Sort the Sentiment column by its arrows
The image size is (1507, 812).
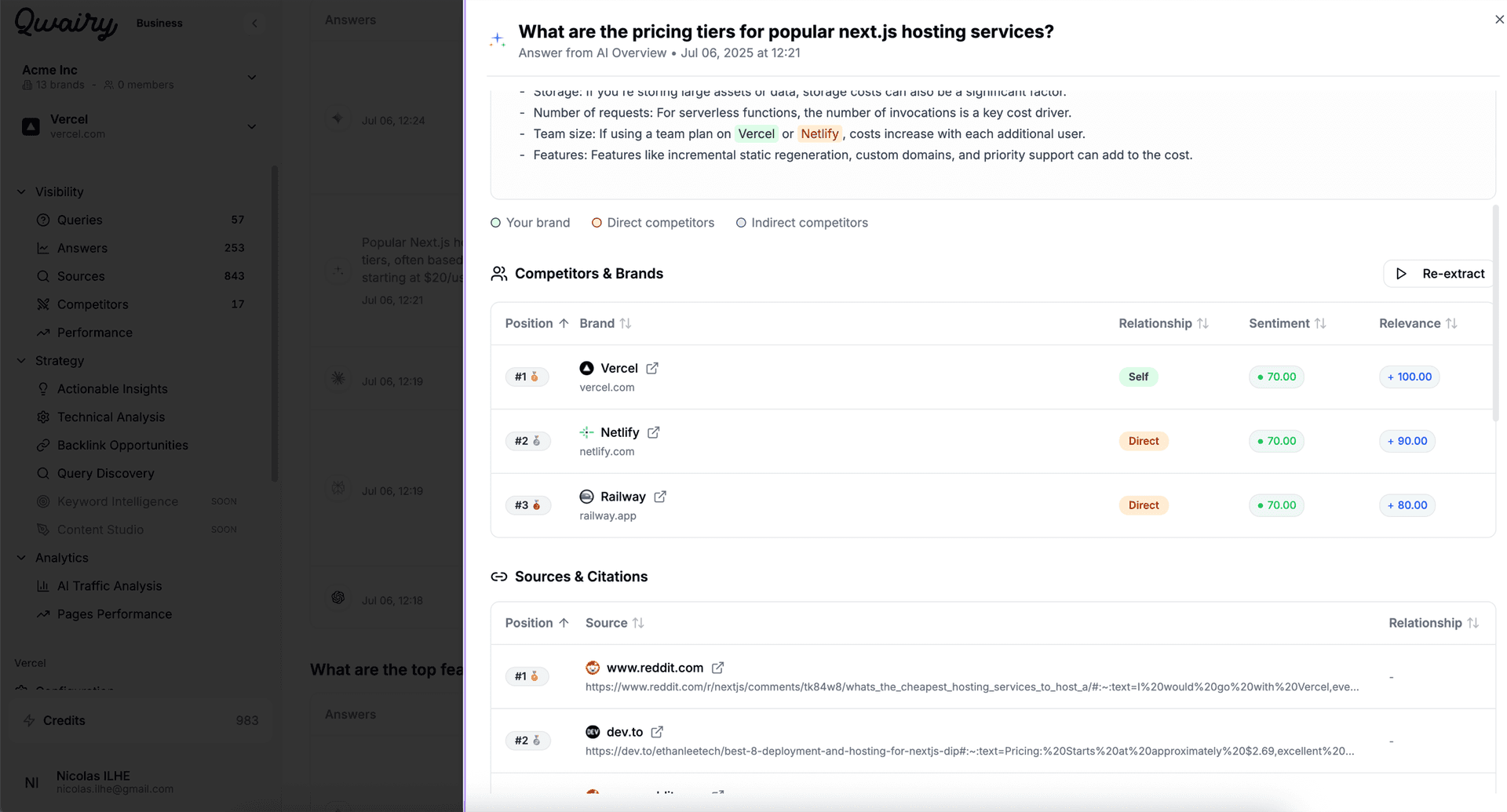coord(1320,323)
